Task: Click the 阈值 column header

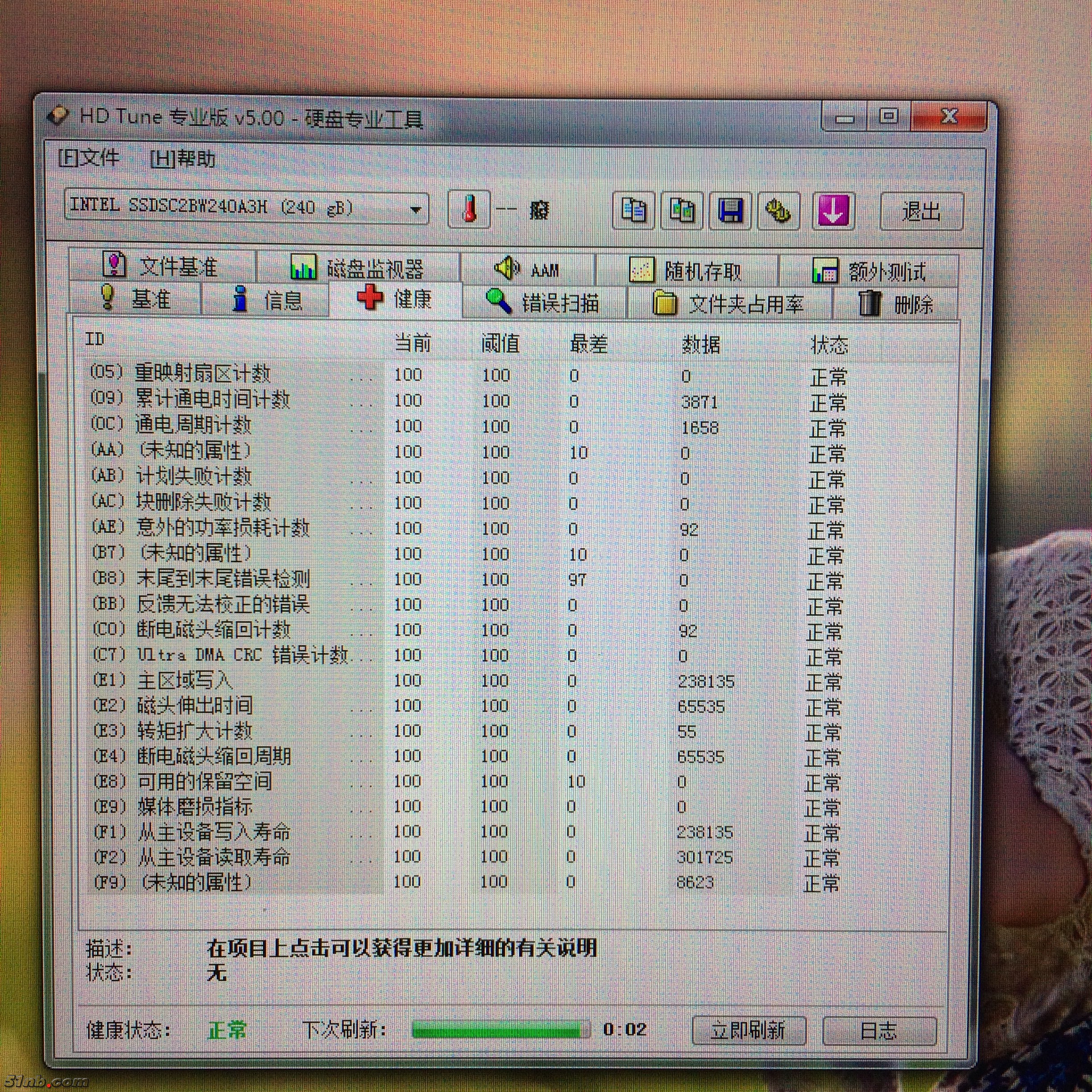Action: 500,343
